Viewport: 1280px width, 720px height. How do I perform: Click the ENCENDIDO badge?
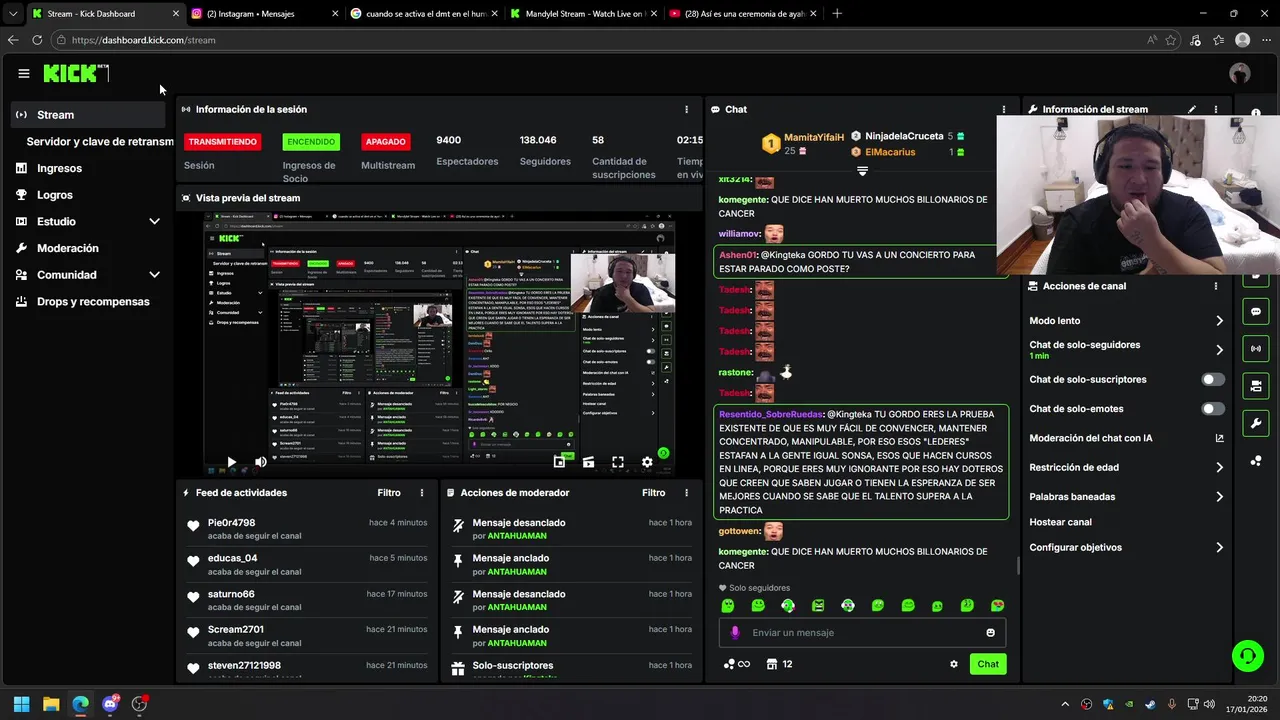click(x=311, y=142)
